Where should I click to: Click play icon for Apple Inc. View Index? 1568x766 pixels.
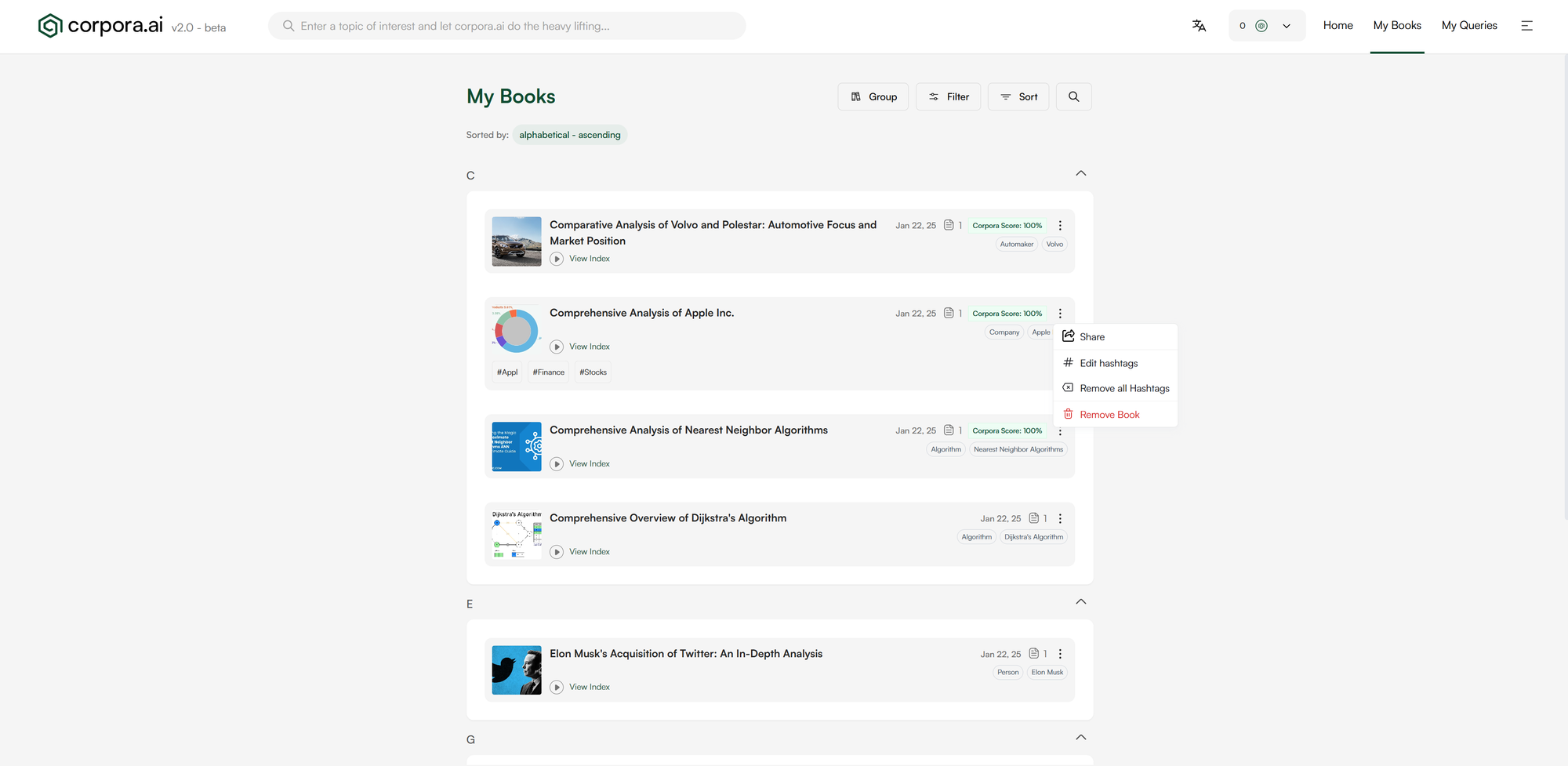coord(557,347)
